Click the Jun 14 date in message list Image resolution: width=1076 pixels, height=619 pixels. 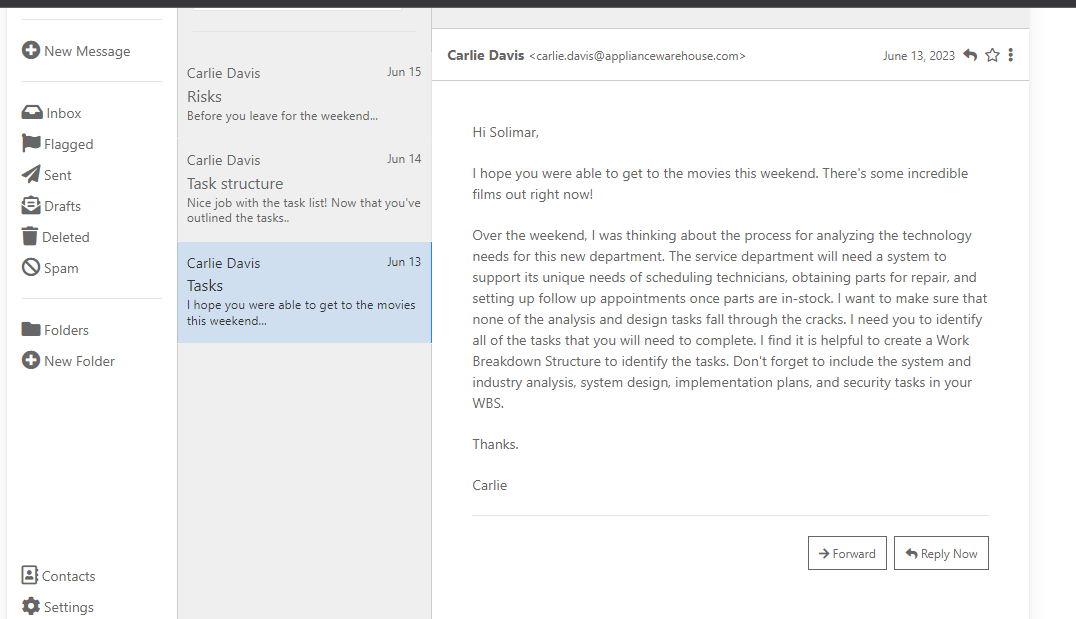tap(404, 159)
